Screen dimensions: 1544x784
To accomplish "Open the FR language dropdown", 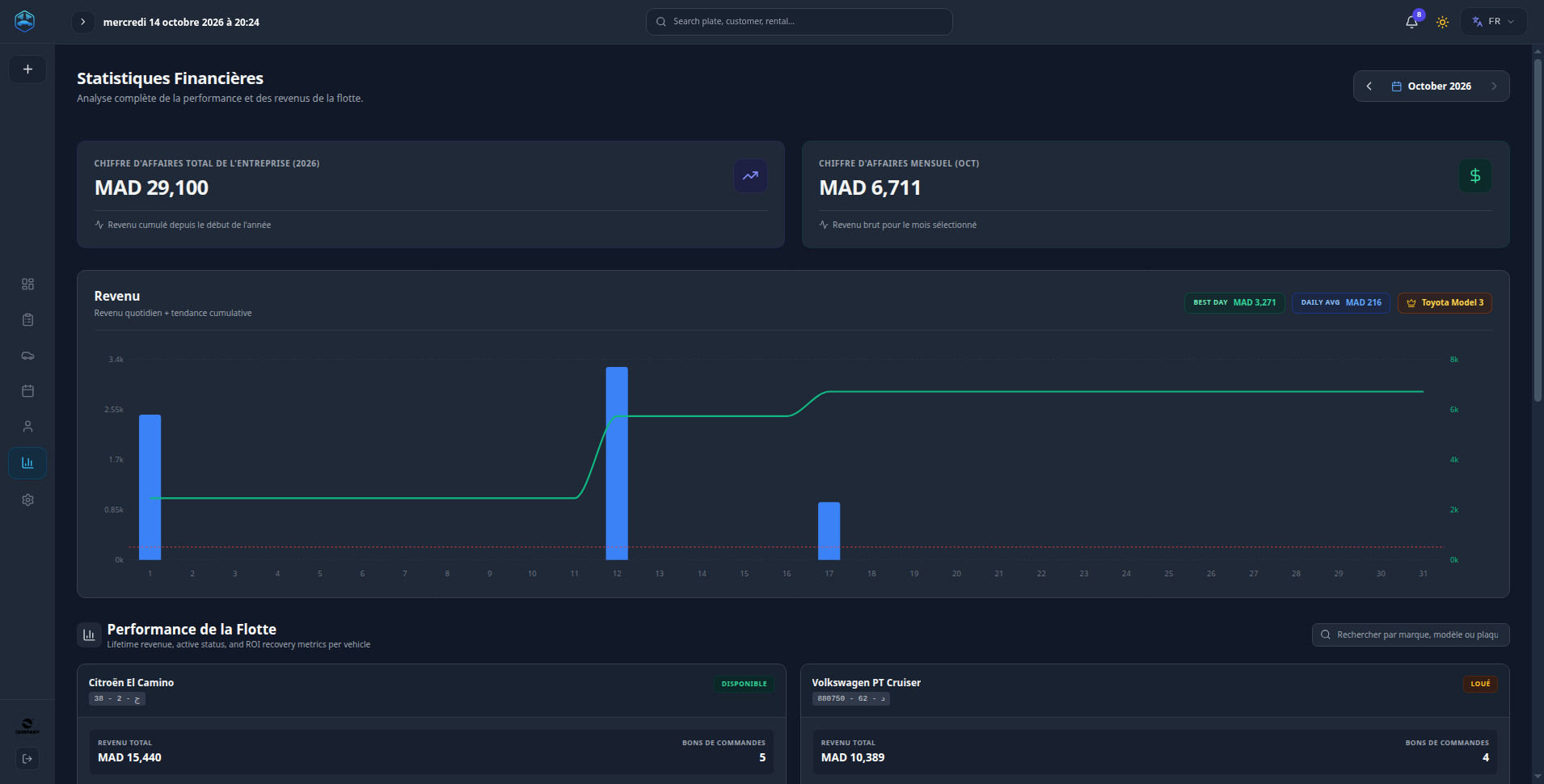I will point(1493,22).
